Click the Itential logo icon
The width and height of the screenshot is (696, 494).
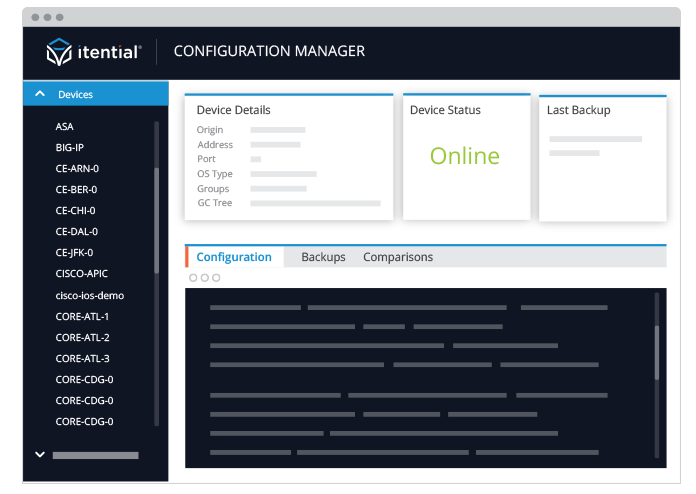pyautogui.click(x=59, y=52)
